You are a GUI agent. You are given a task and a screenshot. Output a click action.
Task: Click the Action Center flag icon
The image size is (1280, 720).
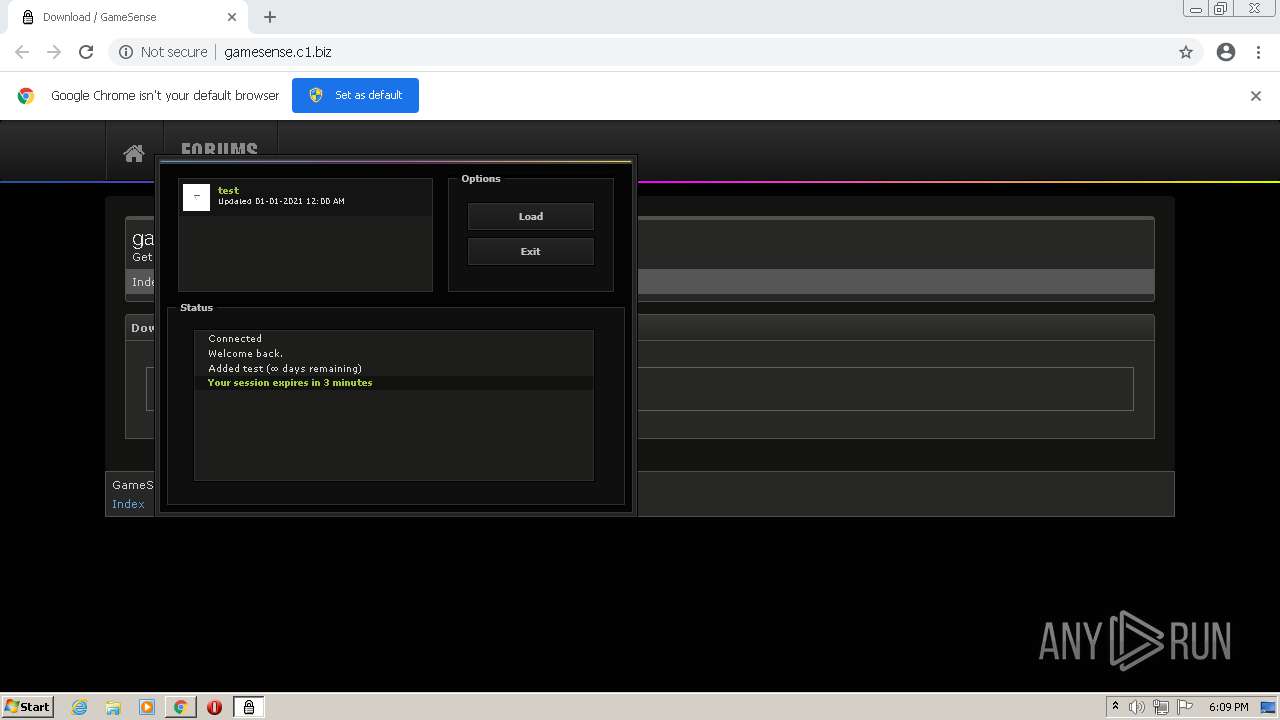point(1185,707)
